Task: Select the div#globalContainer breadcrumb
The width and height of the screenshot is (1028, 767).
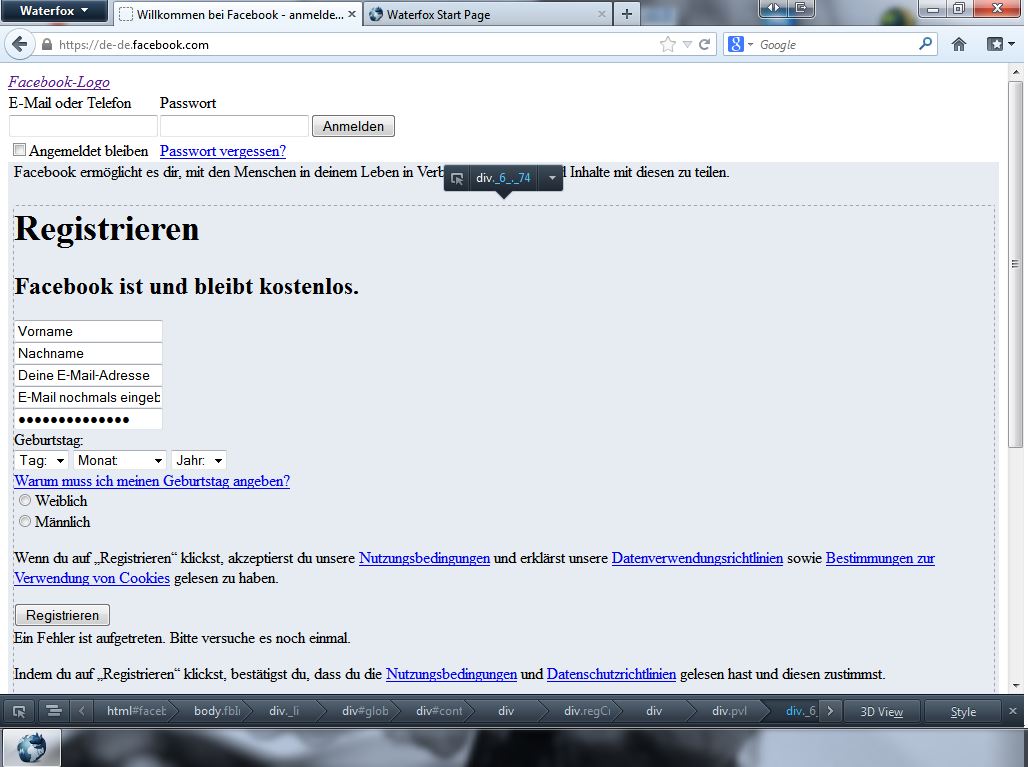Action: [x=365, y=711]
